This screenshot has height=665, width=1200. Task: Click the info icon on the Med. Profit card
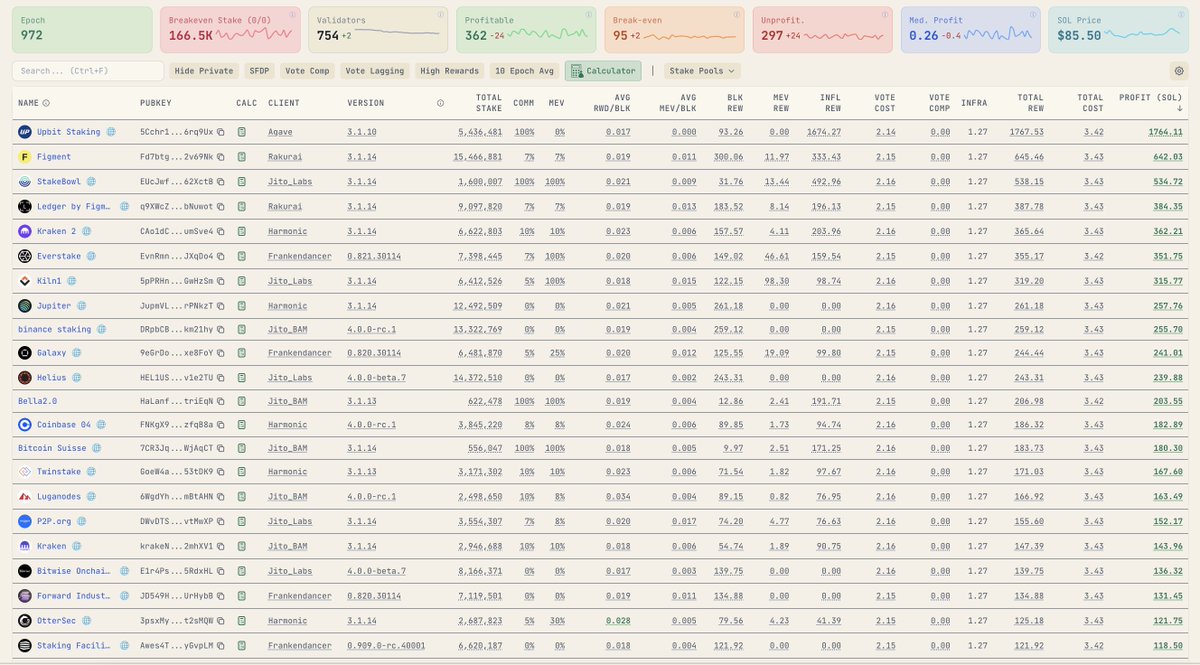coord(1033,16)
